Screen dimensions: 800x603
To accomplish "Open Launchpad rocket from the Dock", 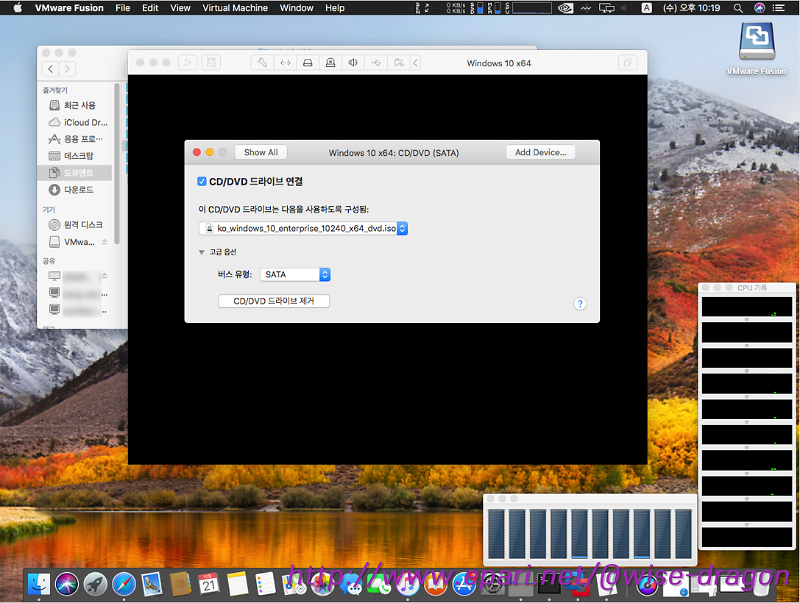I will pyautogui.click(x=95, y=584).
